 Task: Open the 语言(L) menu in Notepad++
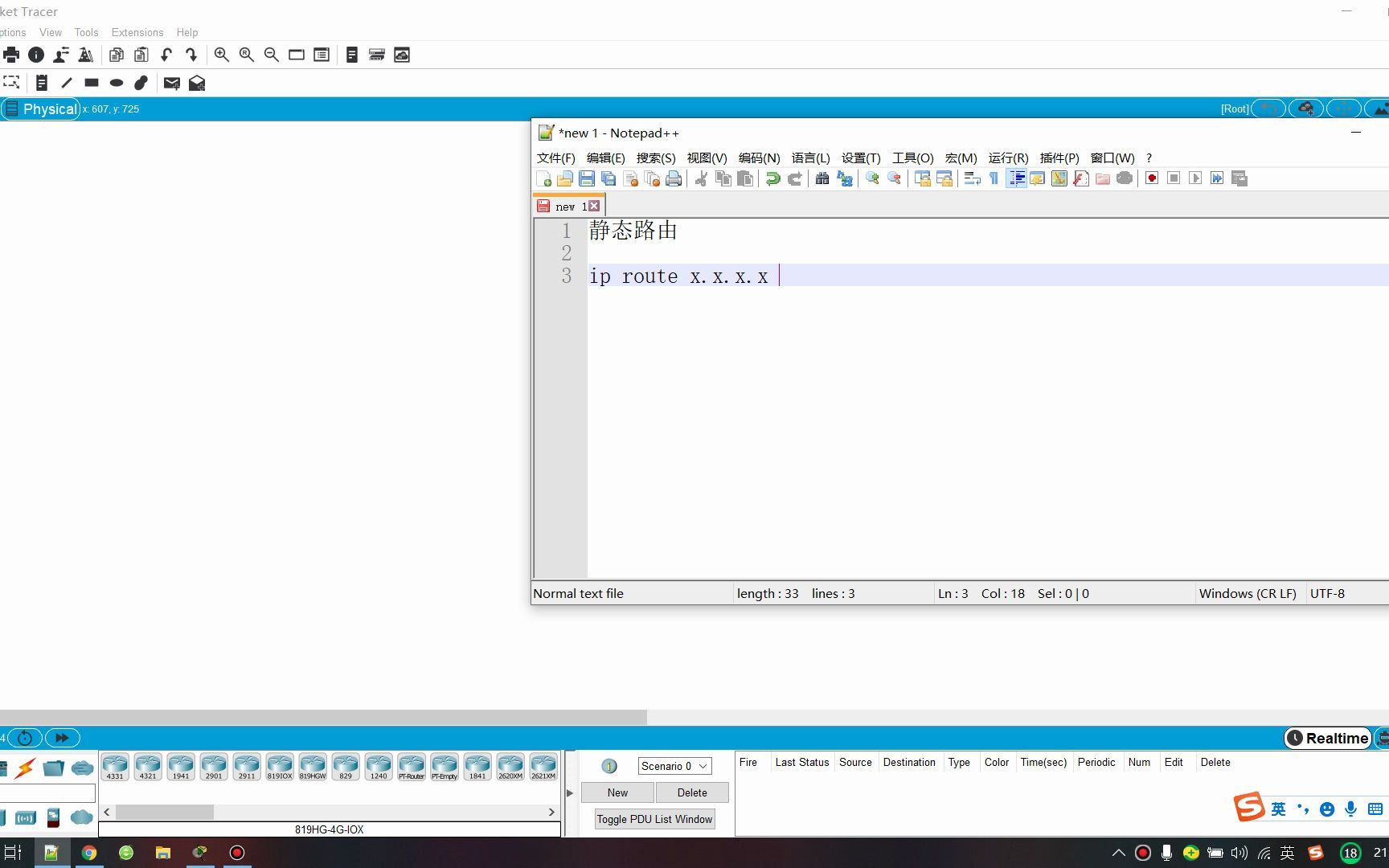(810, 158)
